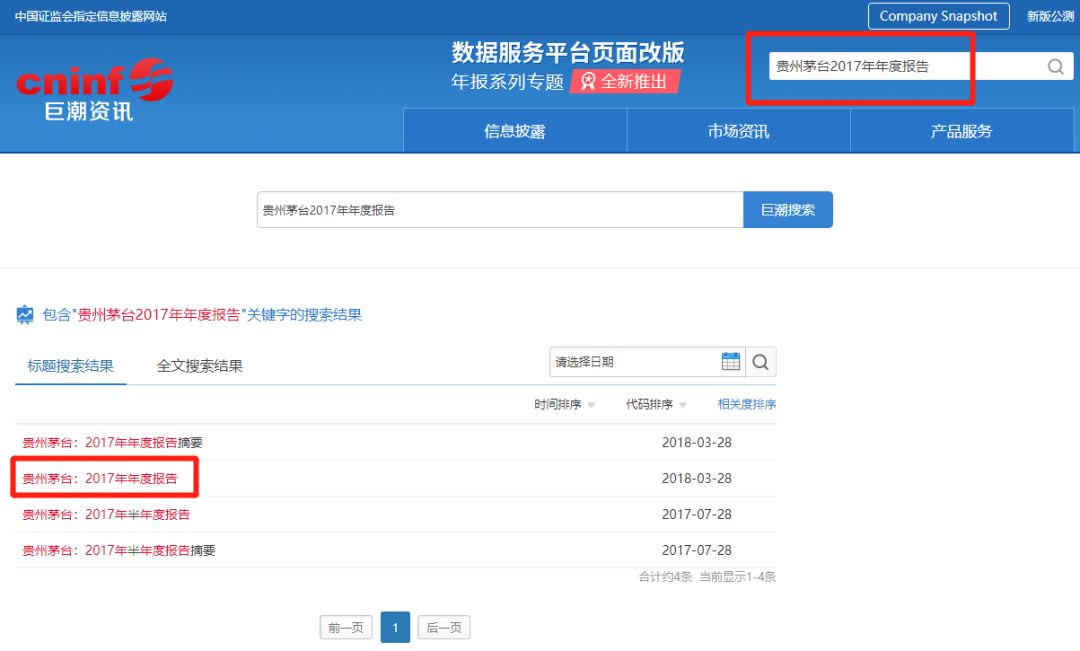
Task: Click the 请选择日期 date input field
Action: pyautogui.click(x=633, y=362)
